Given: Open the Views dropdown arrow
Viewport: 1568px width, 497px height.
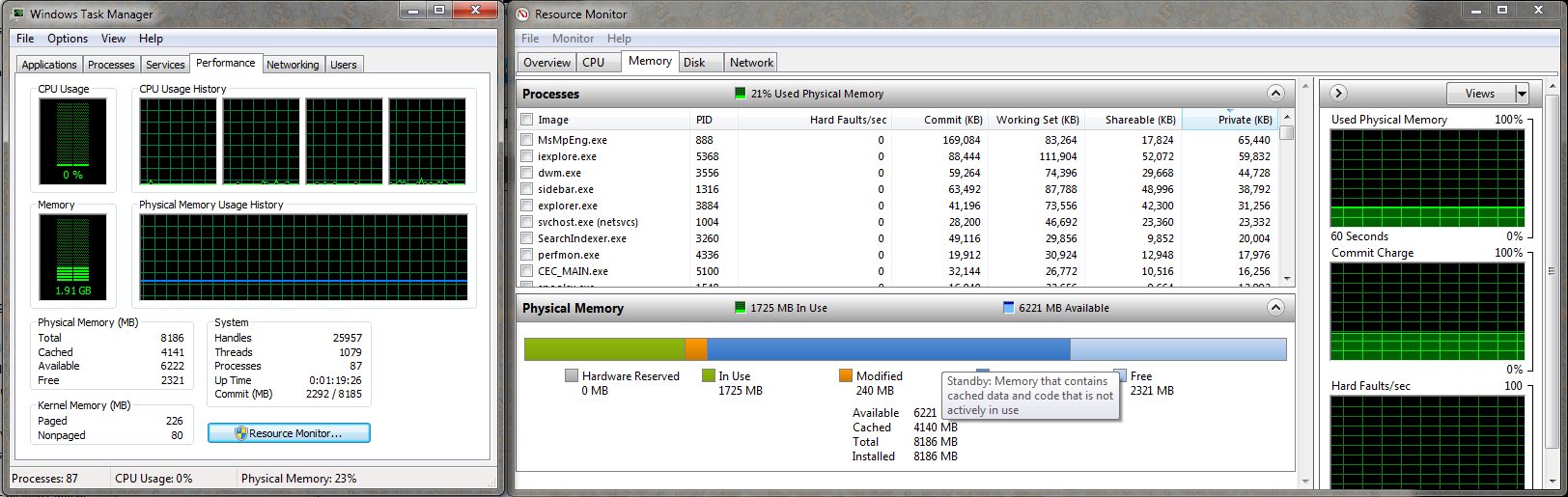Looking at the screenshot, I should tap(1522, 94).
